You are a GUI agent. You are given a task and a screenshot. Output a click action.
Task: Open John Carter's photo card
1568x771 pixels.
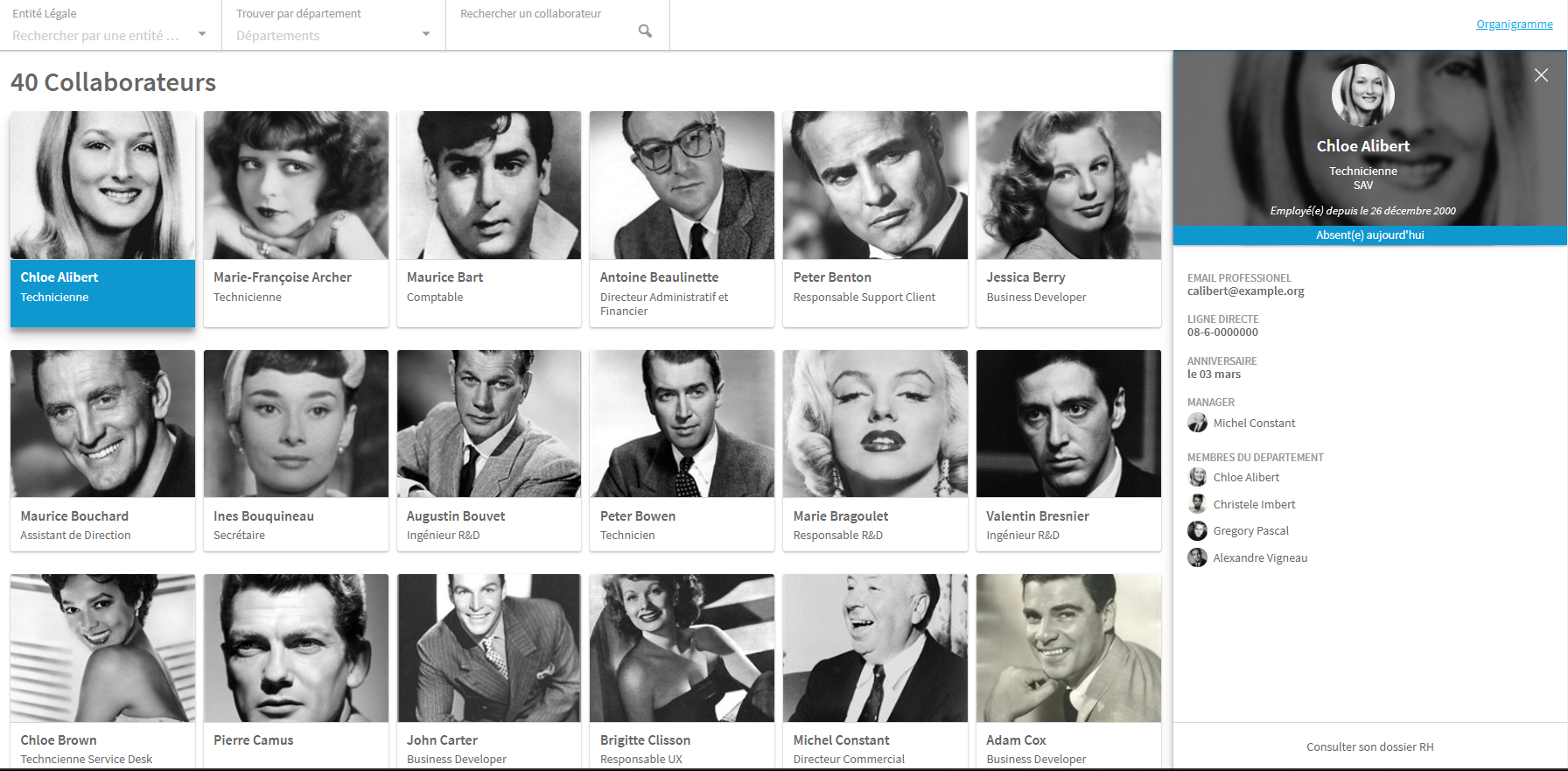[x=489, y=671]
